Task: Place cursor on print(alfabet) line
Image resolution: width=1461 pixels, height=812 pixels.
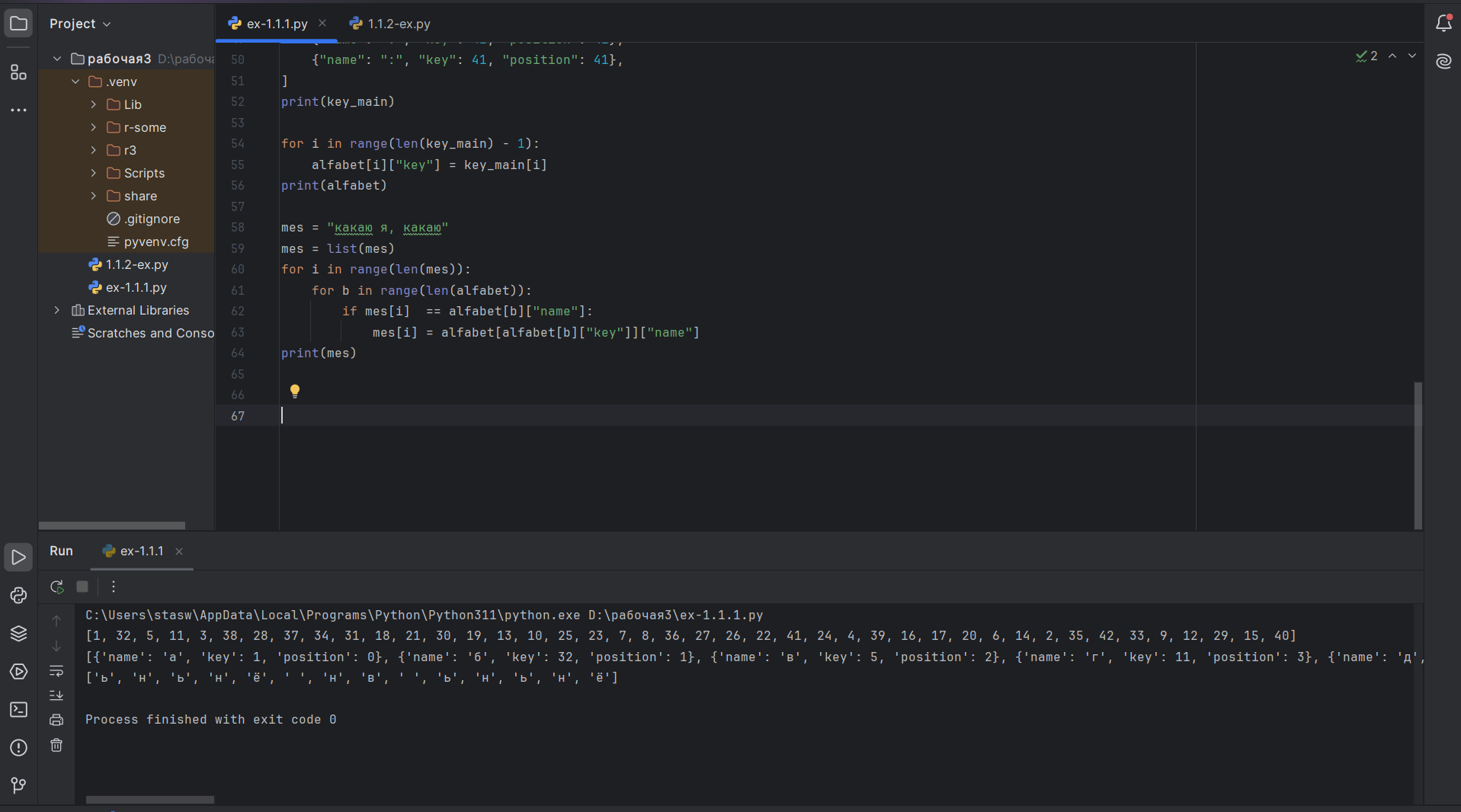Action: tap(334, 185)
